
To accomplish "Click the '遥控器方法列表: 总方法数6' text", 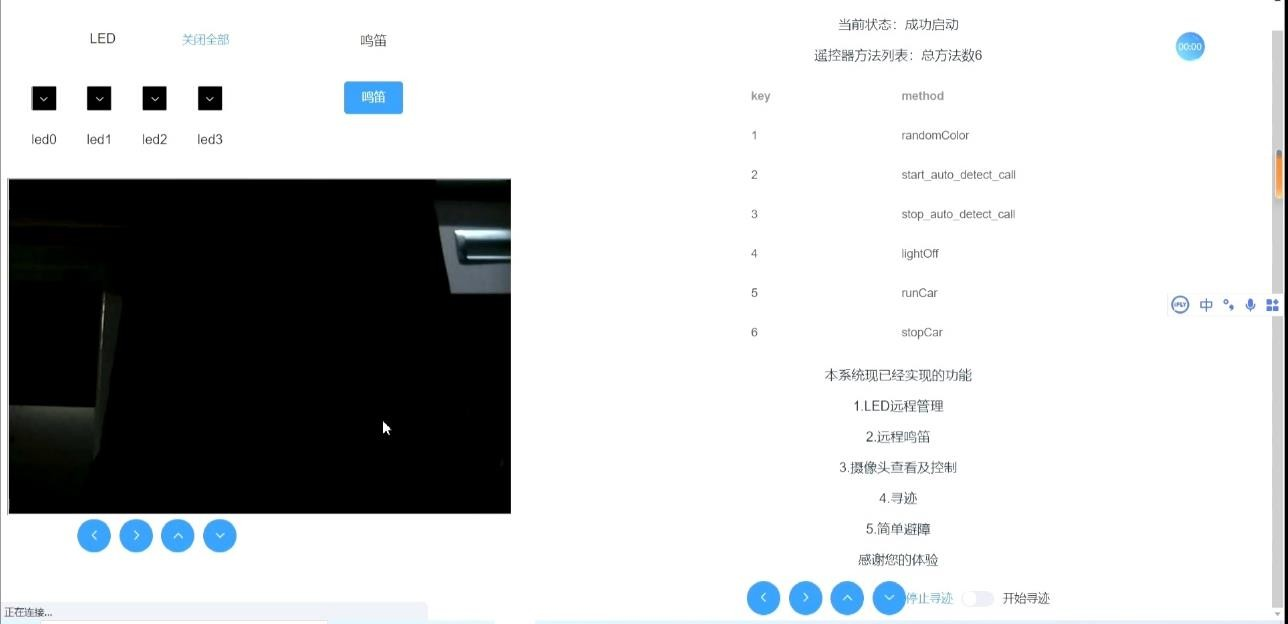I will 898,55.
